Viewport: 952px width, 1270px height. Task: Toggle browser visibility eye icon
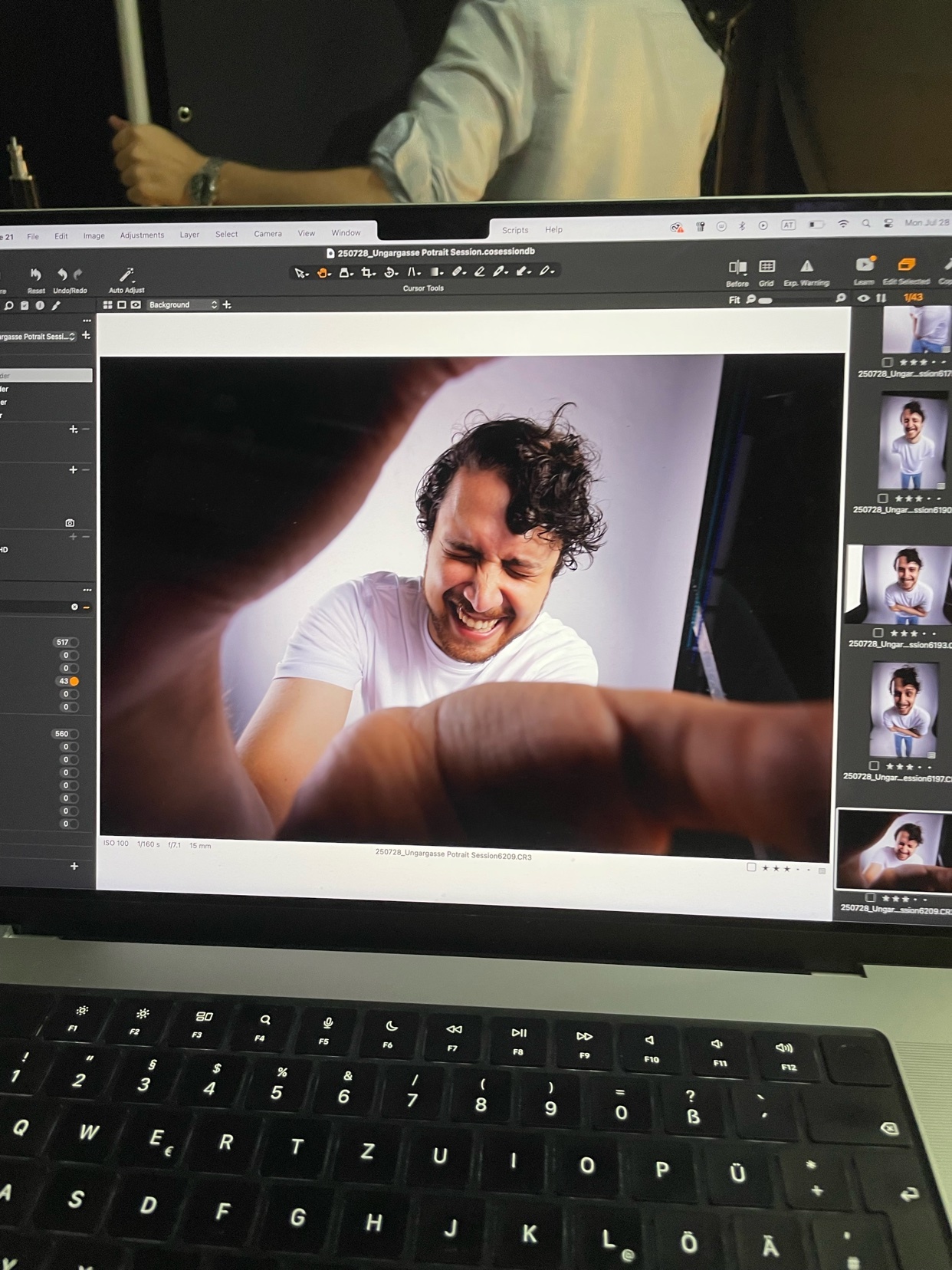click(863, 298)
